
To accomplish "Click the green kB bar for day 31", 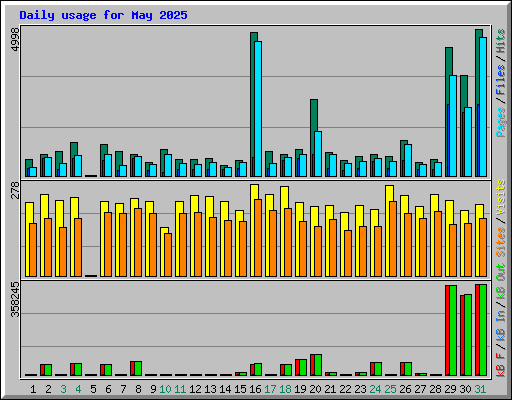I will pos(483,330).
